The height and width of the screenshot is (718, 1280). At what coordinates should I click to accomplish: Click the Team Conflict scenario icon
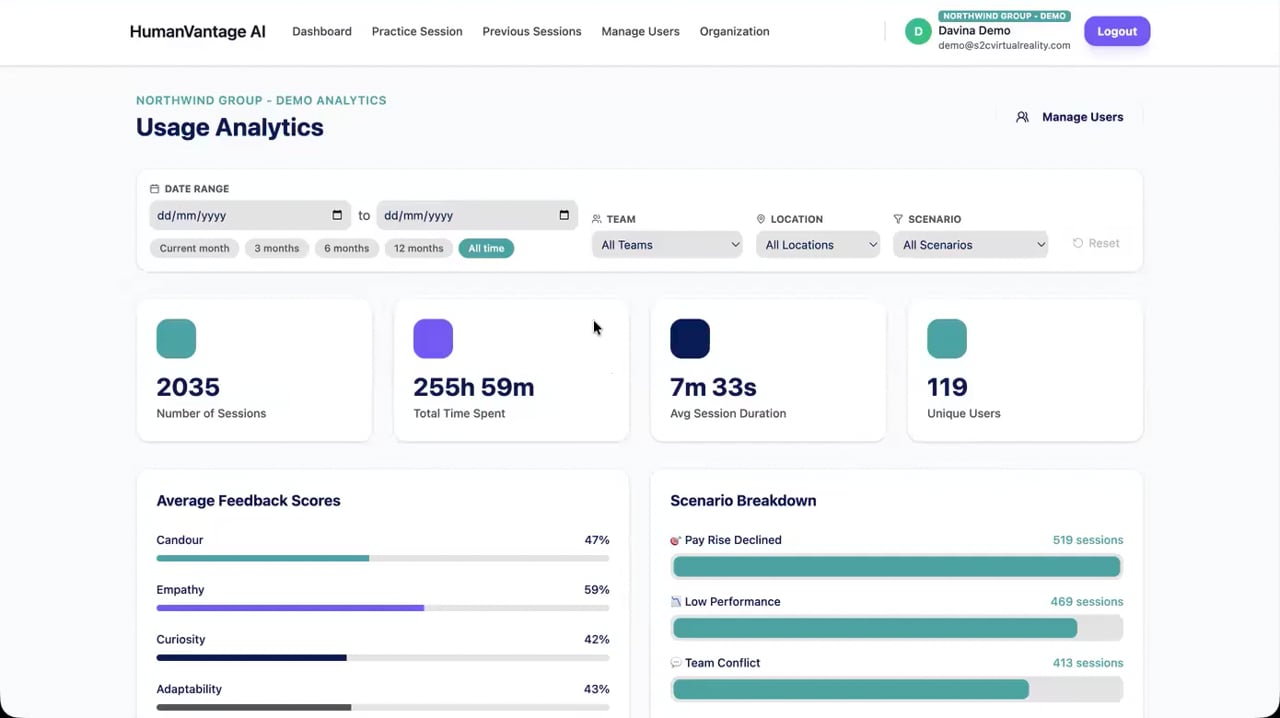676,663
